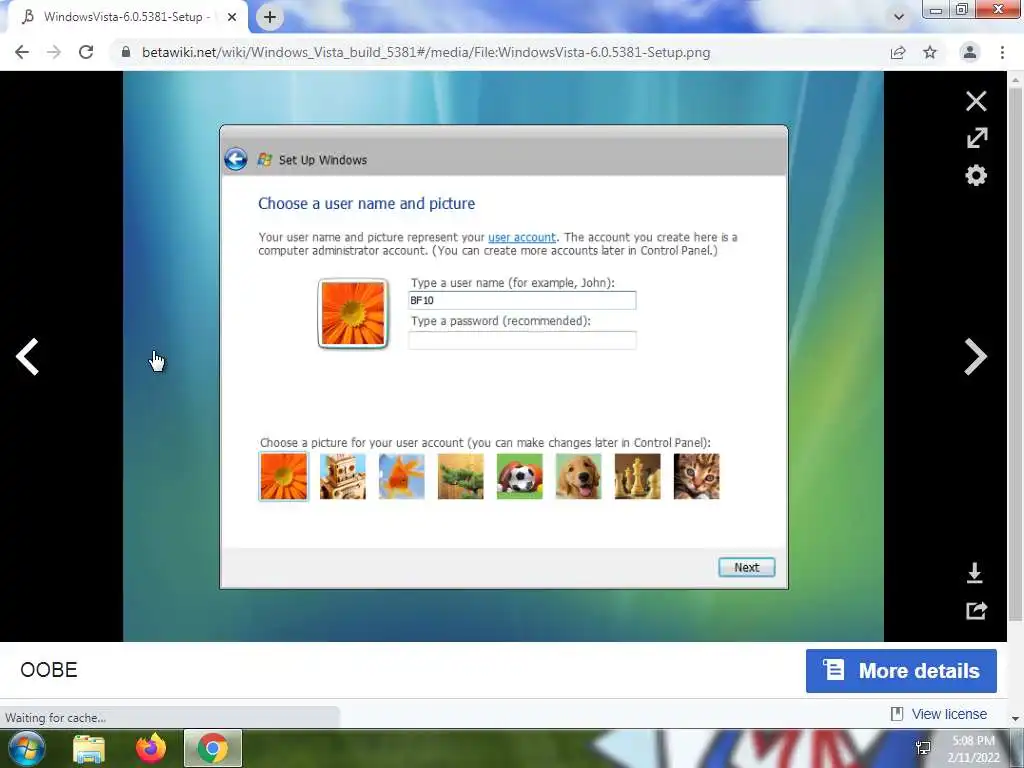
Task: Open media viewer settings gear icon
Action: [x=976, y=175]
